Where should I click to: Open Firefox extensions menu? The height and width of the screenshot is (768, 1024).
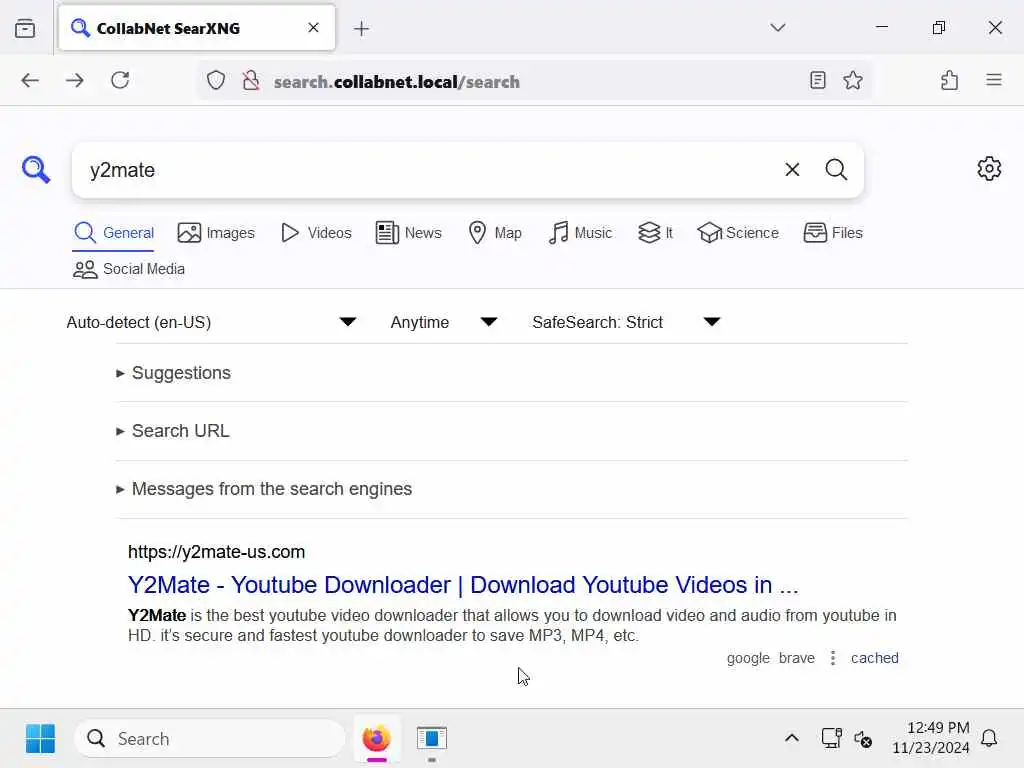pos(950,80)
